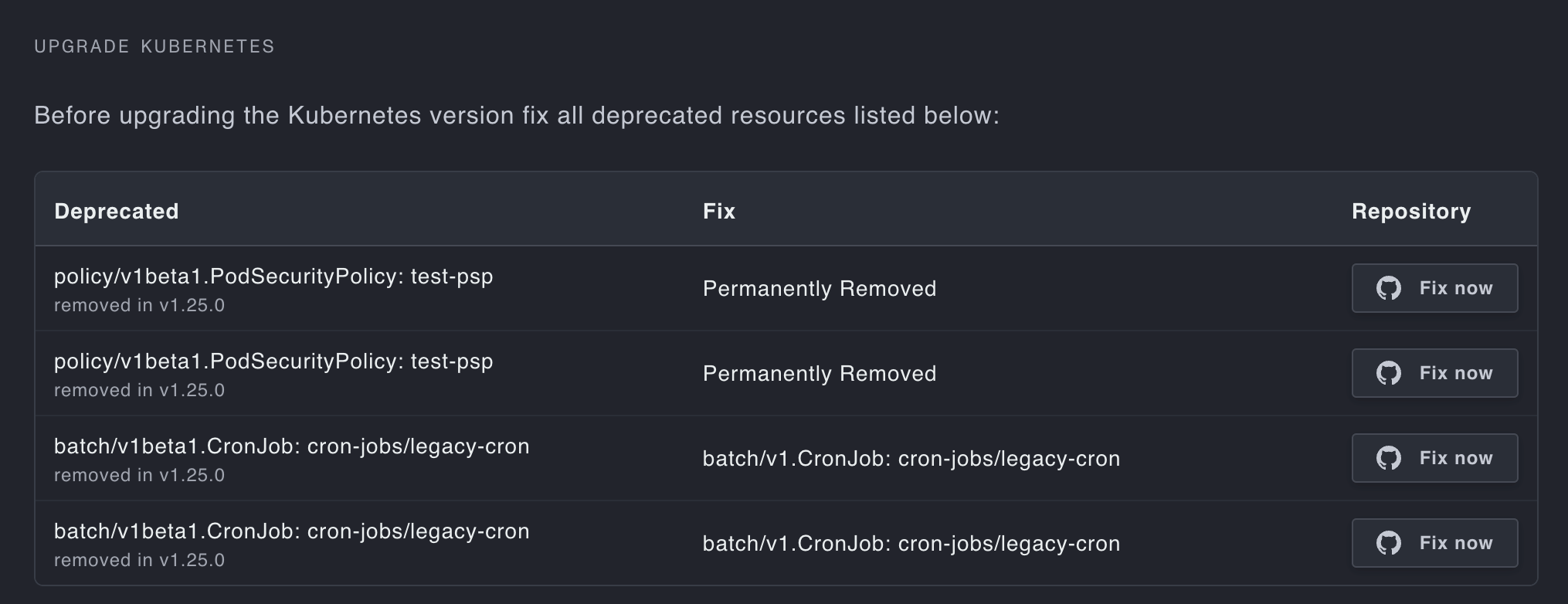This screenshot has width=1568, height=604.
Task: Click the 'Before upgrading the Kubernetes version' instruction text
Action: click(516, 116)
